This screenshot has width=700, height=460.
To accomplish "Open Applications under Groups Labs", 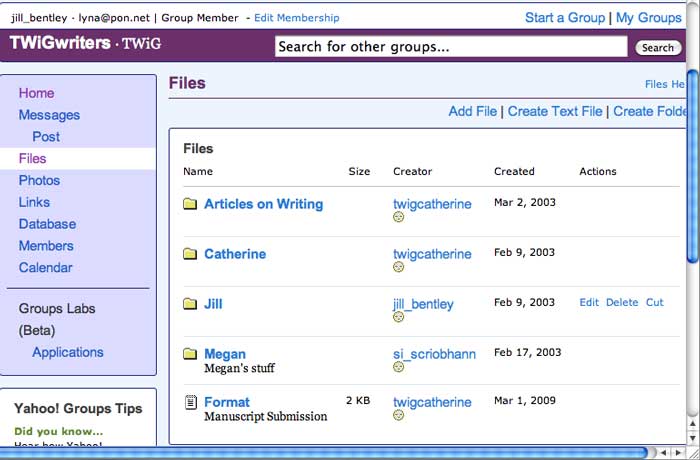I will coord(68,352).
